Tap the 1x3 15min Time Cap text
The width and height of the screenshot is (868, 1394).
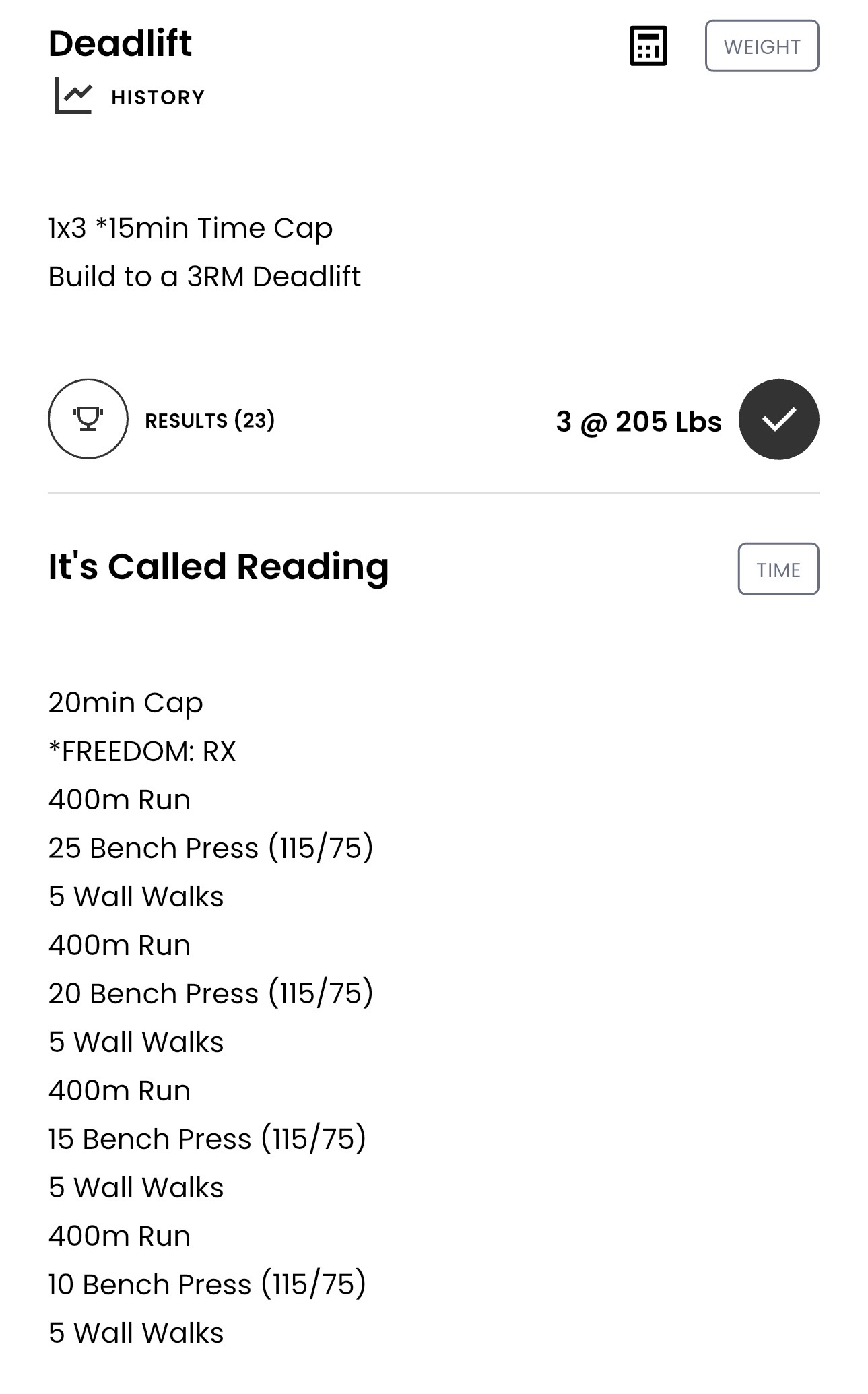[191, 228]
